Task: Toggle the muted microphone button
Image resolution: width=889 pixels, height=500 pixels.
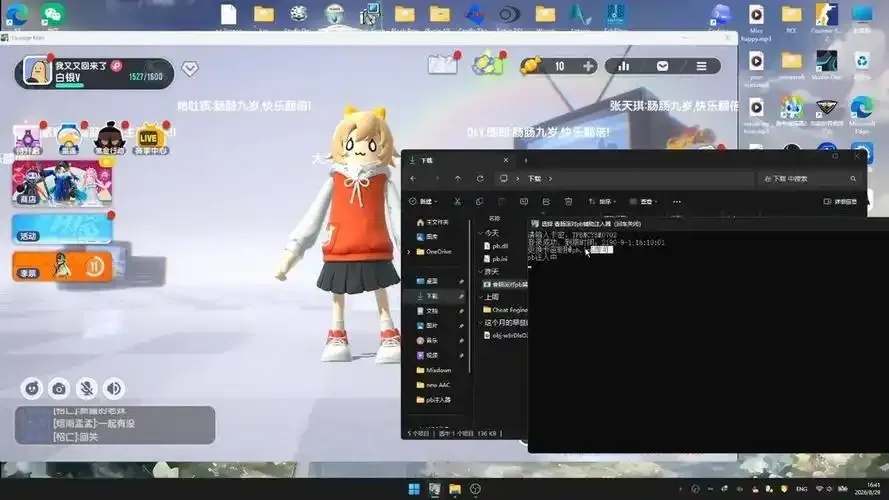Action: (86, 388)
